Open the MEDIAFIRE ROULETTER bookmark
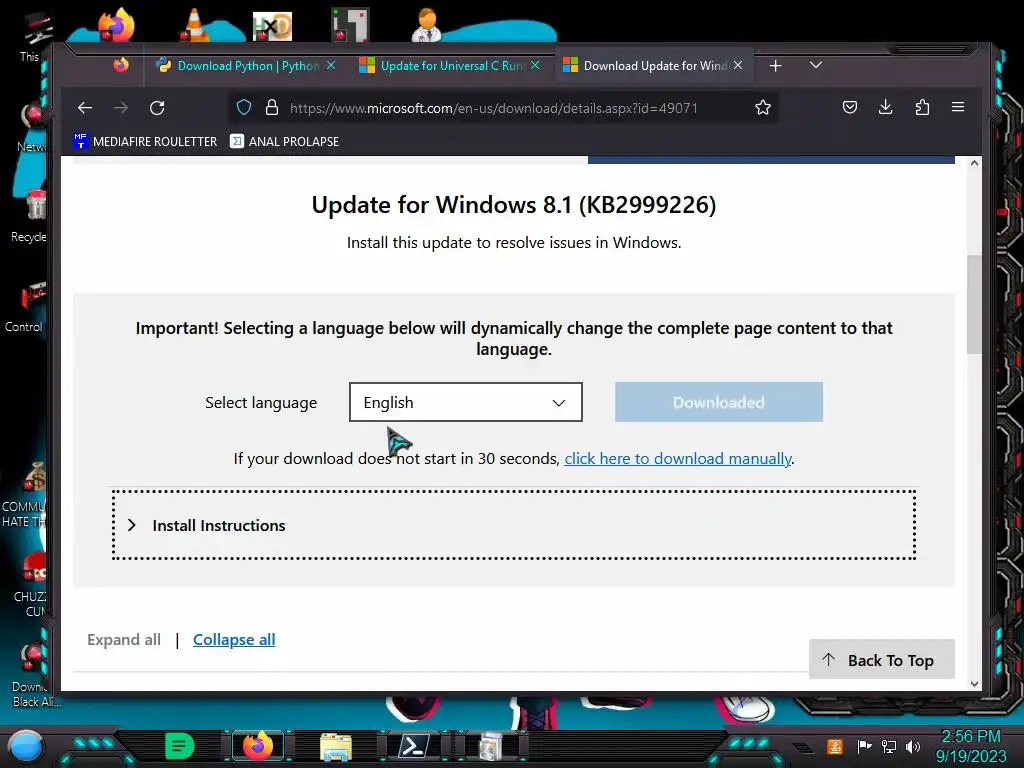Image resolution: width=1024 pixels, height=768 pixels. click(145, 142)
